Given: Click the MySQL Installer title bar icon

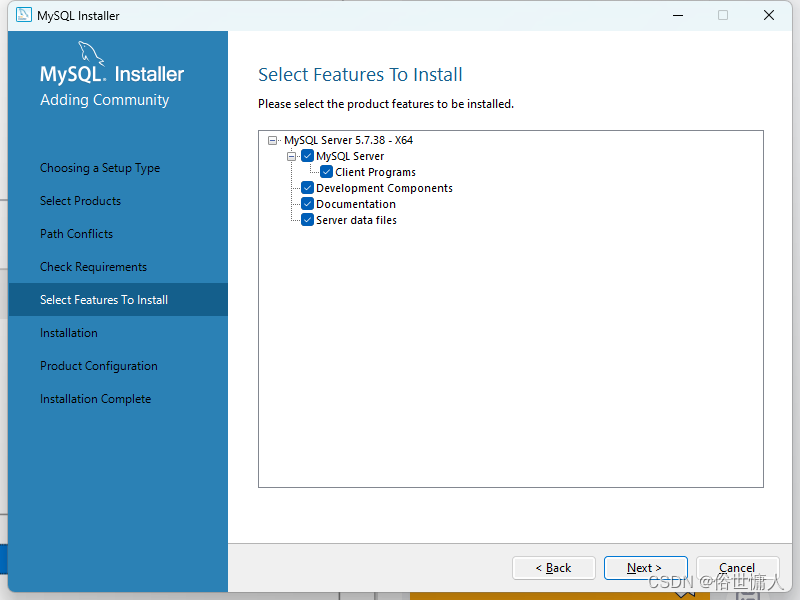Looking at the screenshot, I should pos(23,15).
